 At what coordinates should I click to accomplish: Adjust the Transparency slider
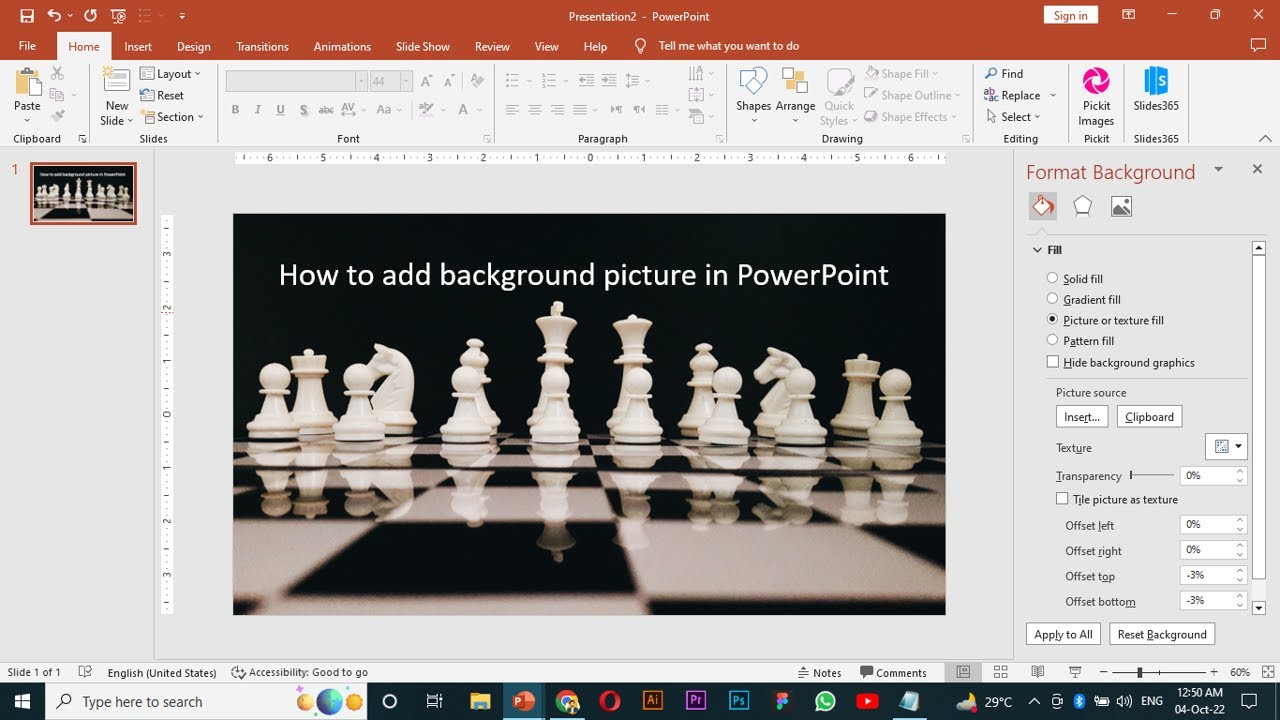[1152, 475]
